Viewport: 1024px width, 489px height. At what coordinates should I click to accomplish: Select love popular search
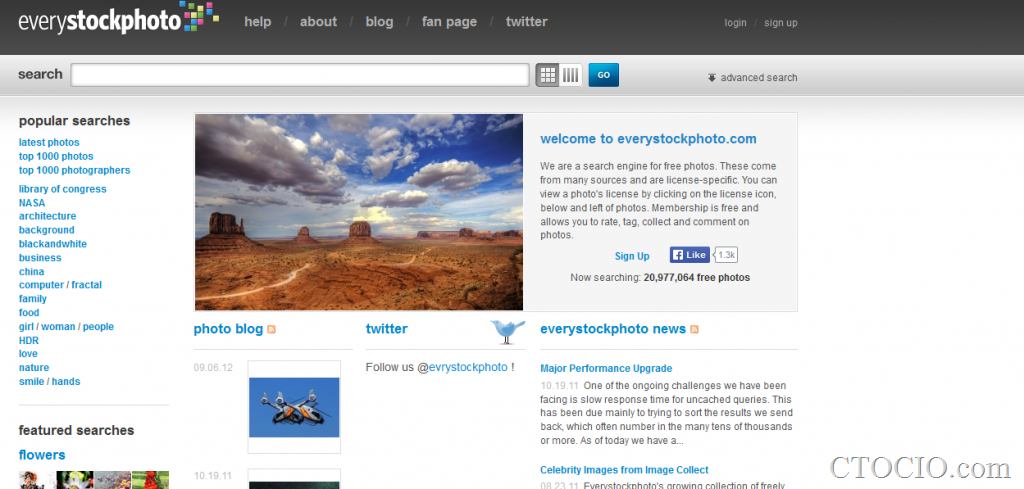click(28, 354)
